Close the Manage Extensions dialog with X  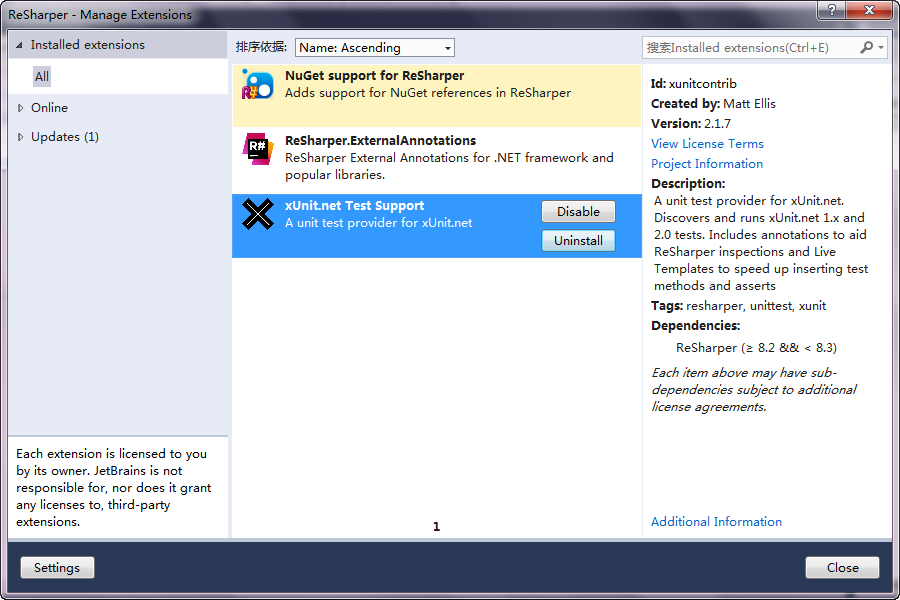point(869,10)
